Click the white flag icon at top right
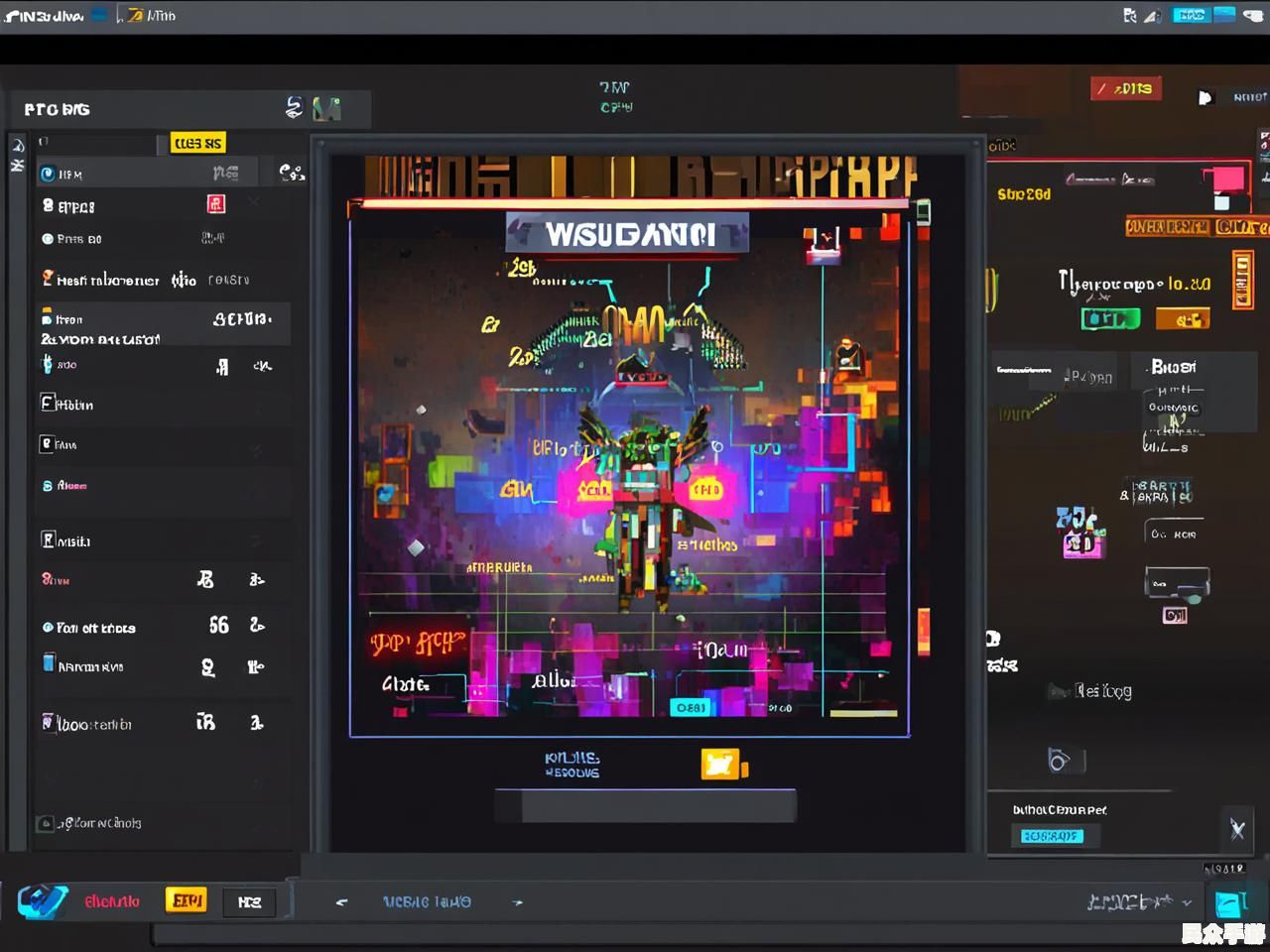Viewport: 1270px width, 952px height. pos(1205,97)
